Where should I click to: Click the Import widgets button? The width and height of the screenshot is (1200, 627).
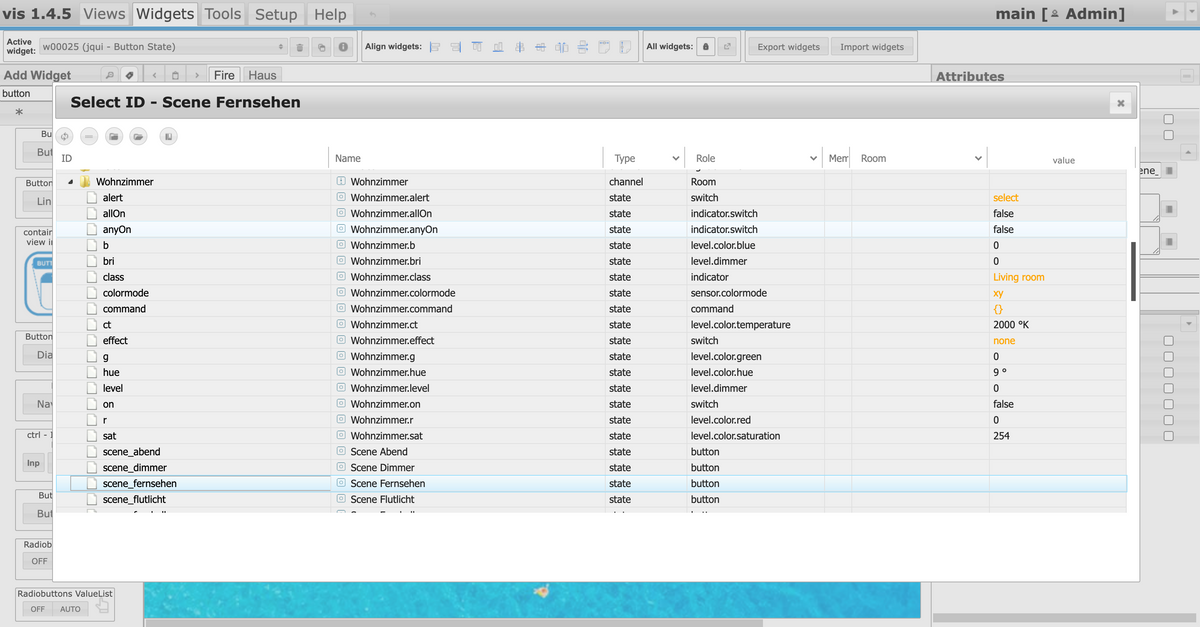[x=872, y=47]
